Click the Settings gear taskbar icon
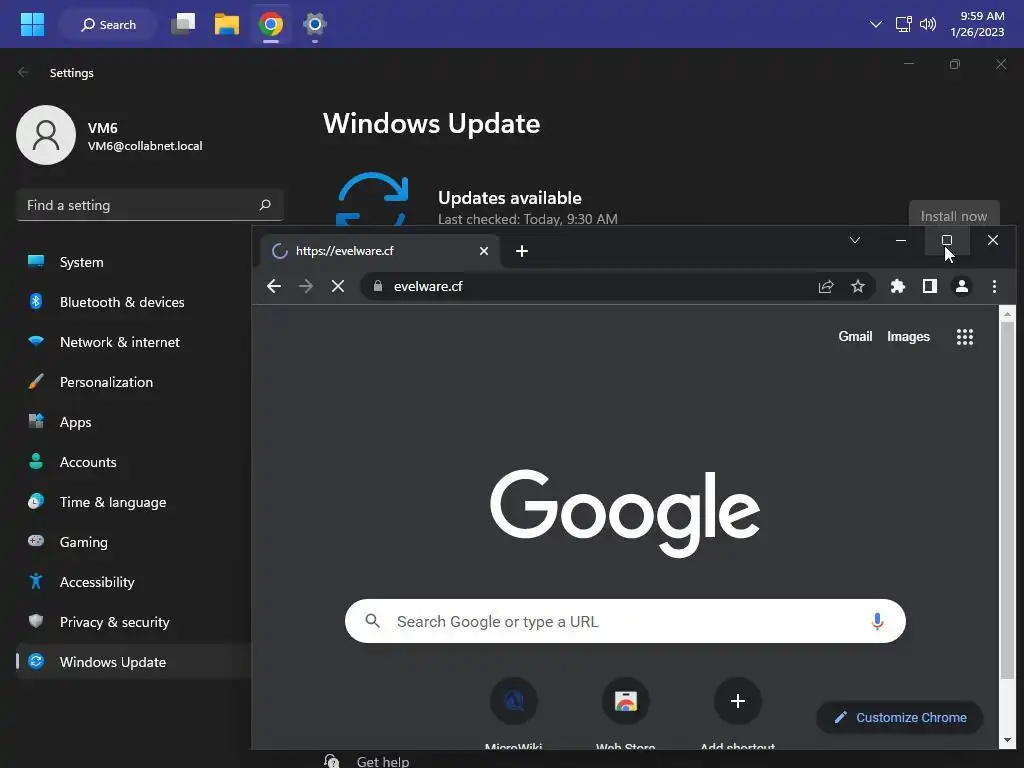Image resolution: width=1024 pixels, height=768 pixels. (x=314, y=24)
